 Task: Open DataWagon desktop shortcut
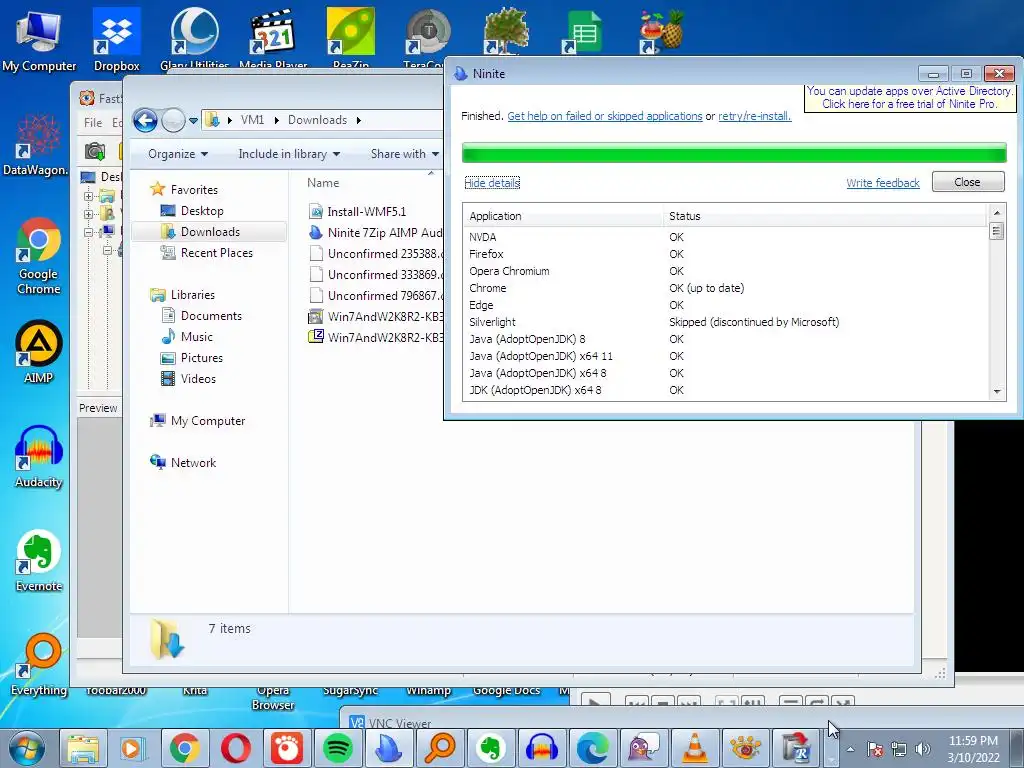(37, 145)
